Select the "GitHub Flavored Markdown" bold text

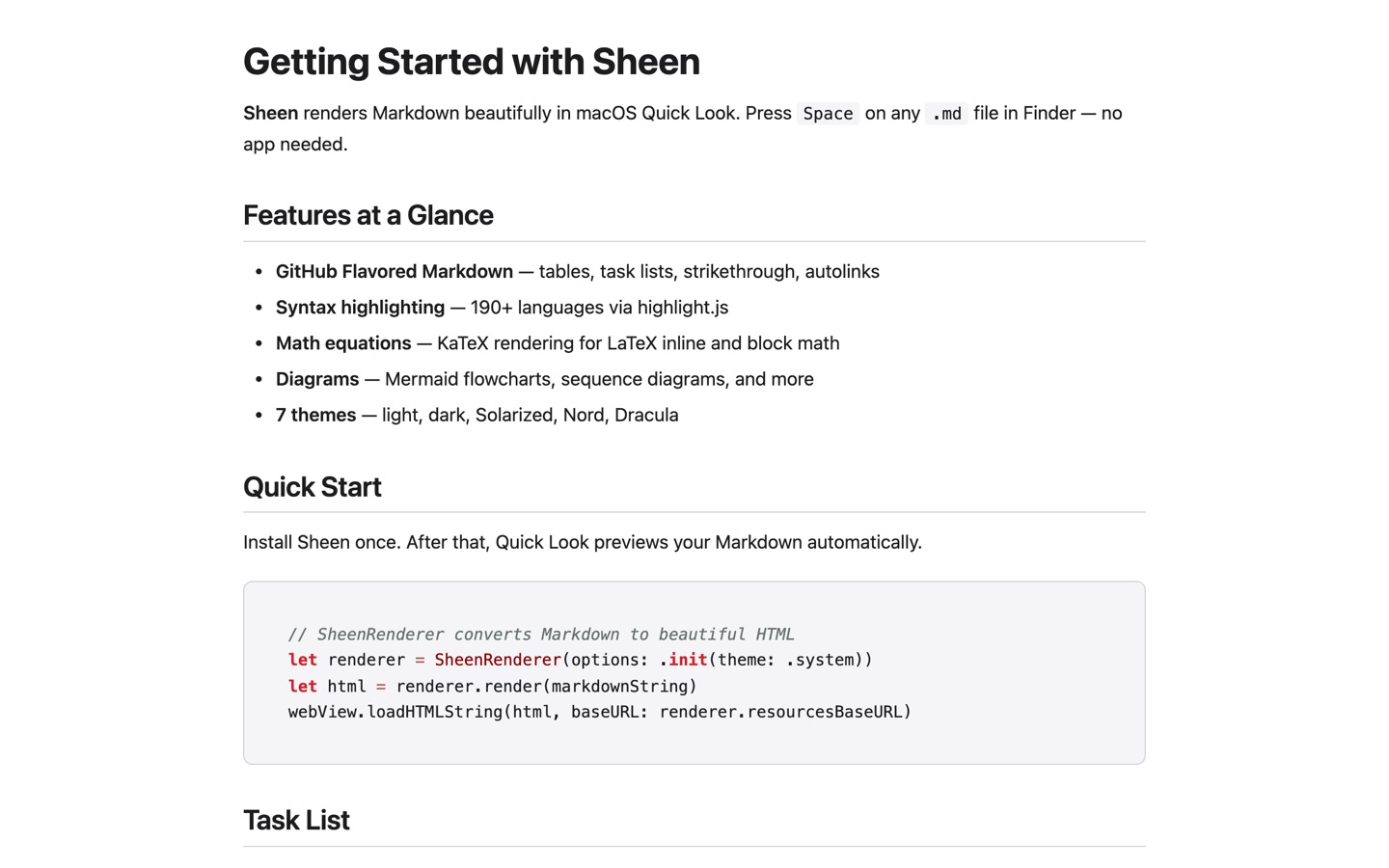coord(394,271)
